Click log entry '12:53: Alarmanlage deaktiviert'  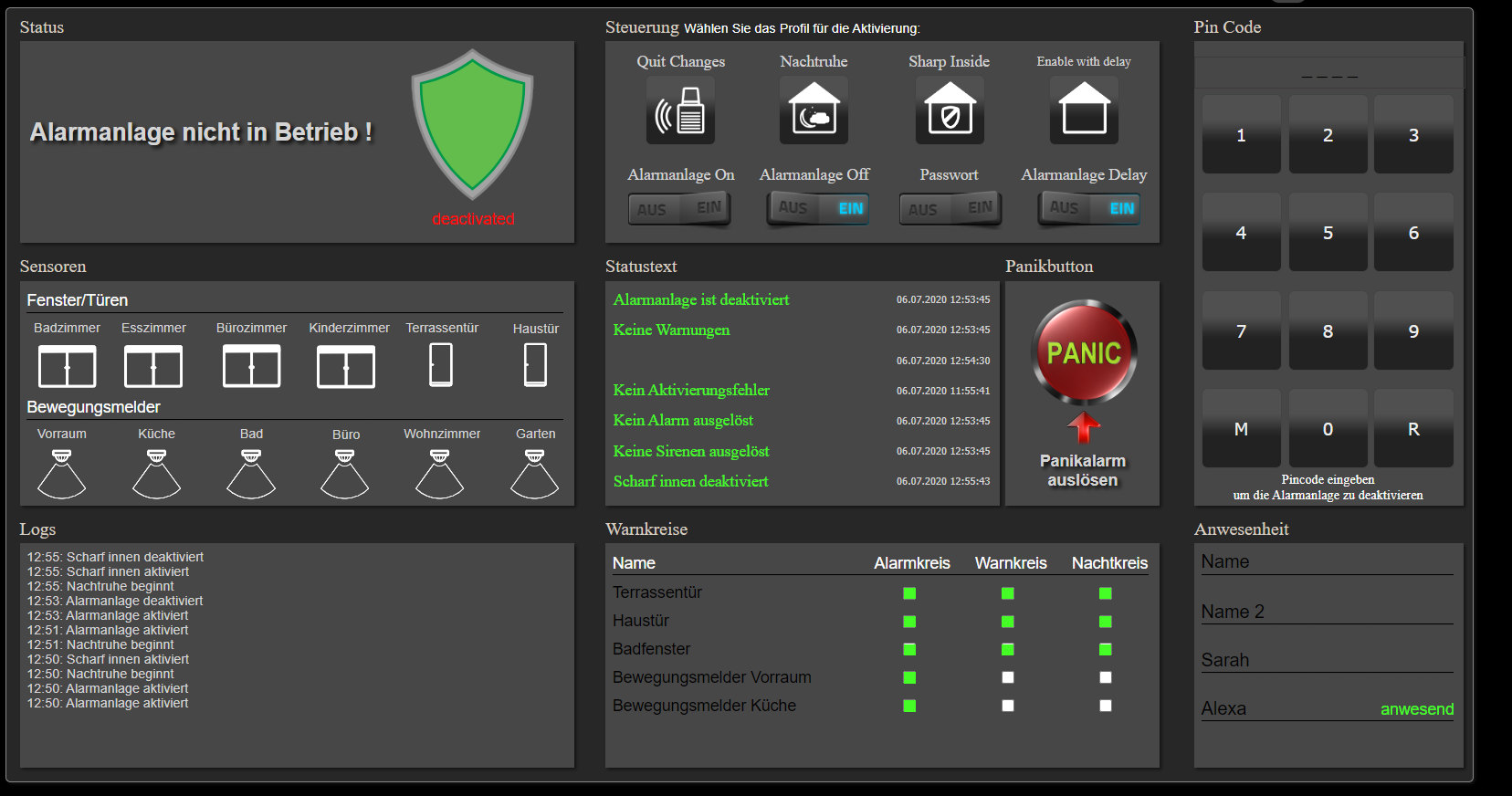click(115, 601)
